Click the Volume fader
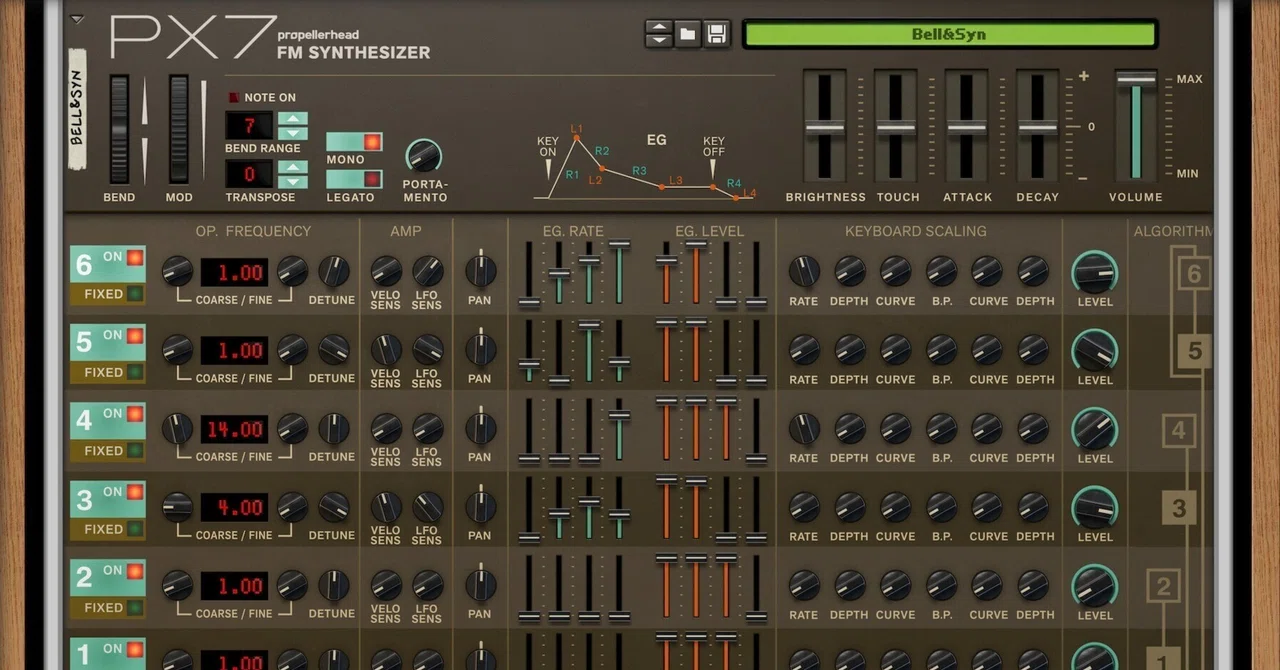Screen dimensions: 1280x670 coord(1136,127)
